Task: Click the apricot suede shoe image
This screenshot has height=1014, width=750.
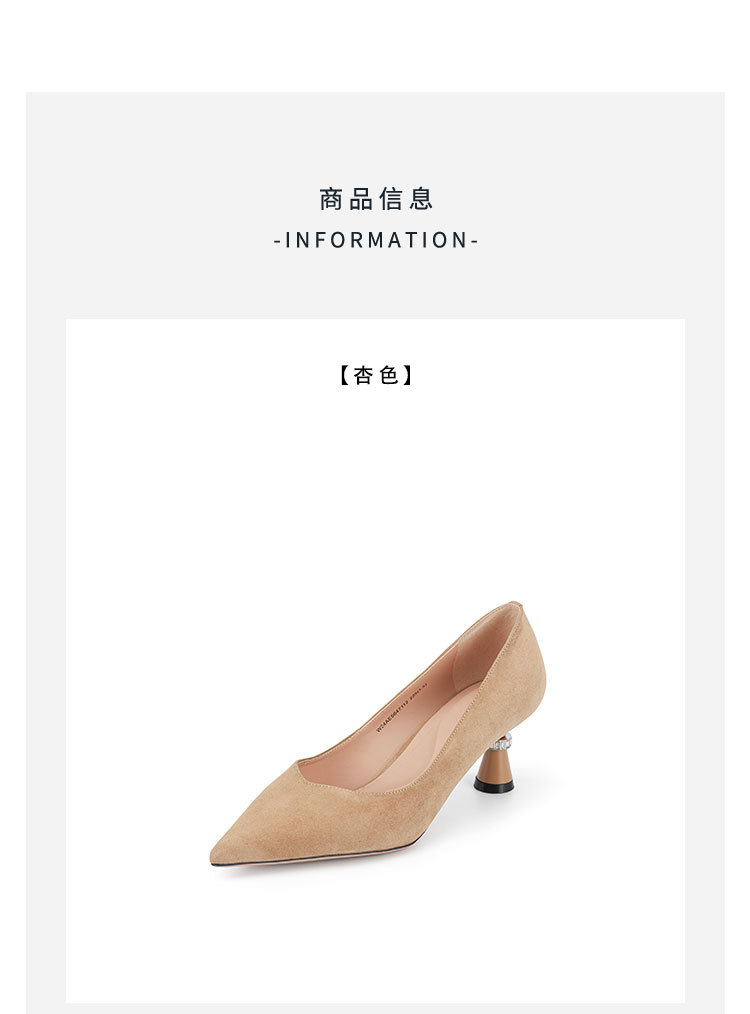Action: point(379,735)
